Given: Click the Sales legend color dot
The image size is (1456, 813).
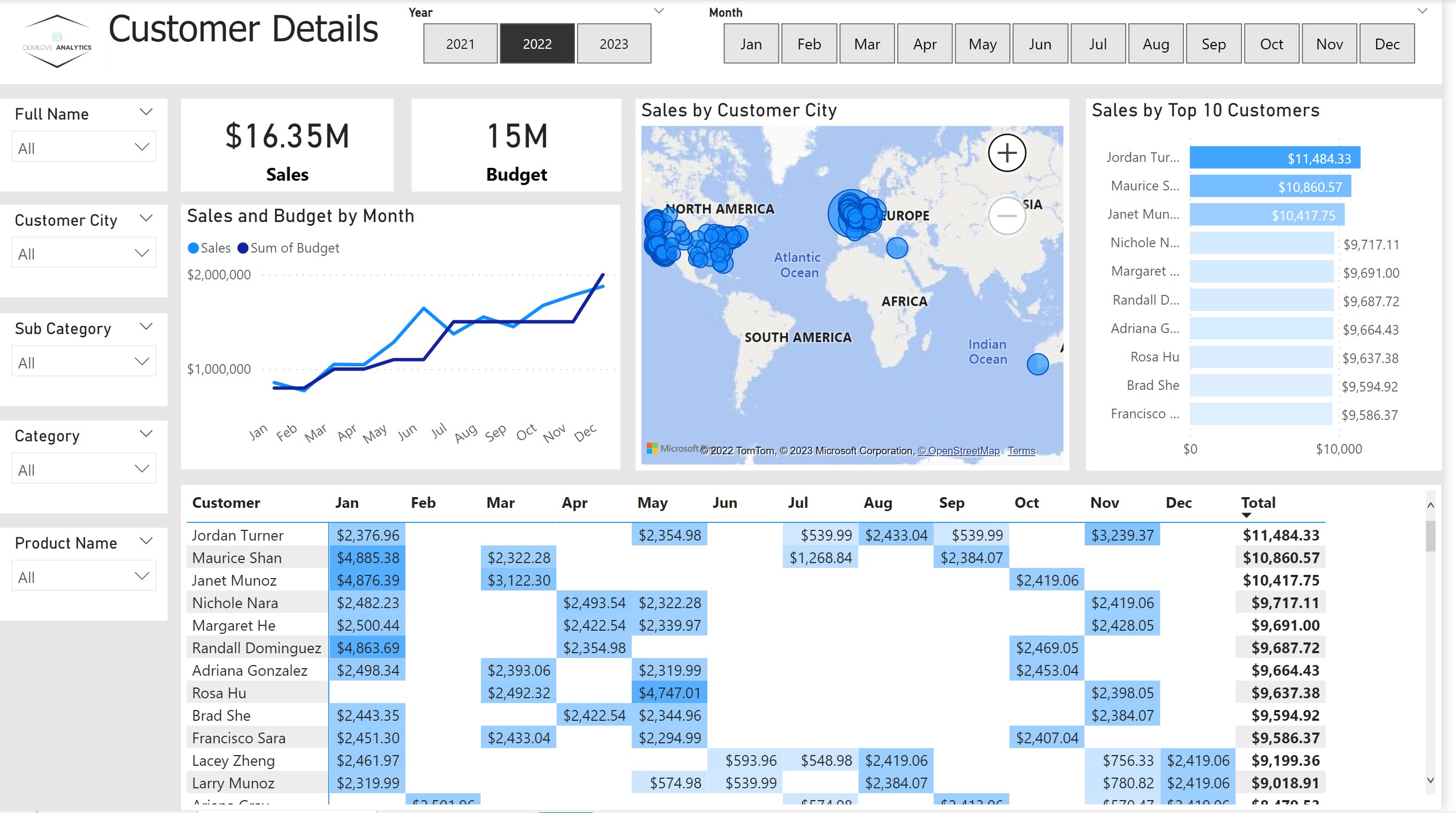Looking at the screenshot, I should (193, 248).
